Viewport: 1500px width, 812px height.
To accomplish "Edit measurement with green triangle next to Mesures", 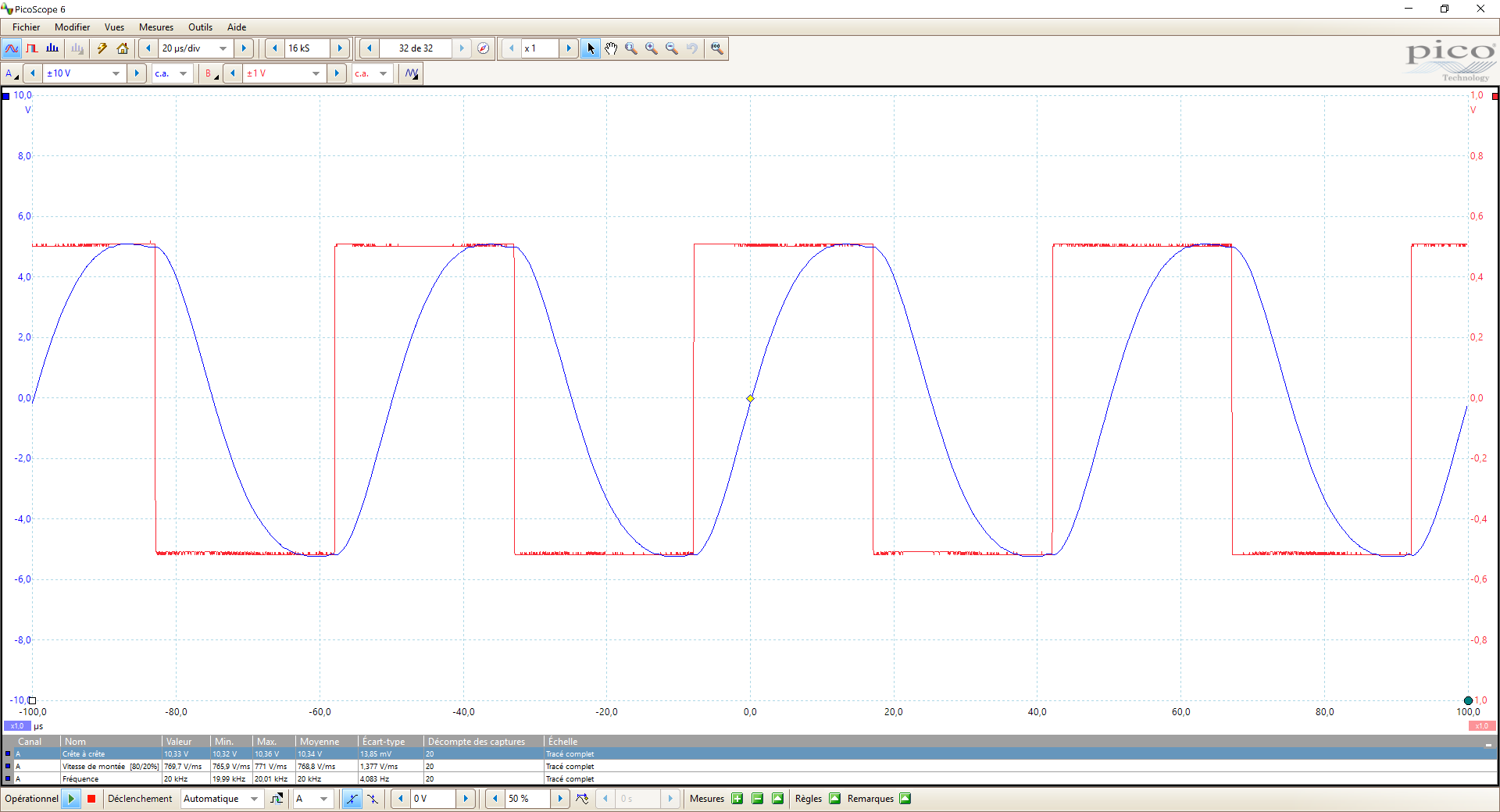I will coord(777,799).
